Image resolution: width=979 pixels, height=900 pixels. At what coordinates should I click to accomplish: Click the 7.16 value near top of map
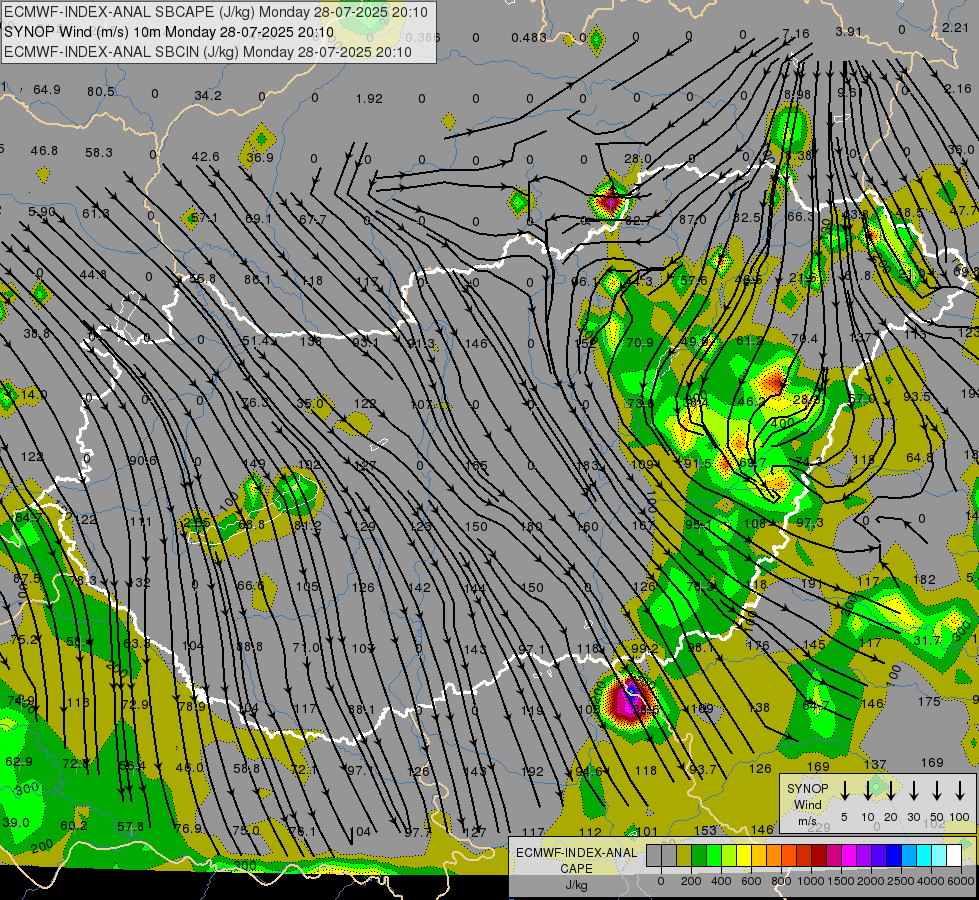pyautogui.click(x=795, y=33)
